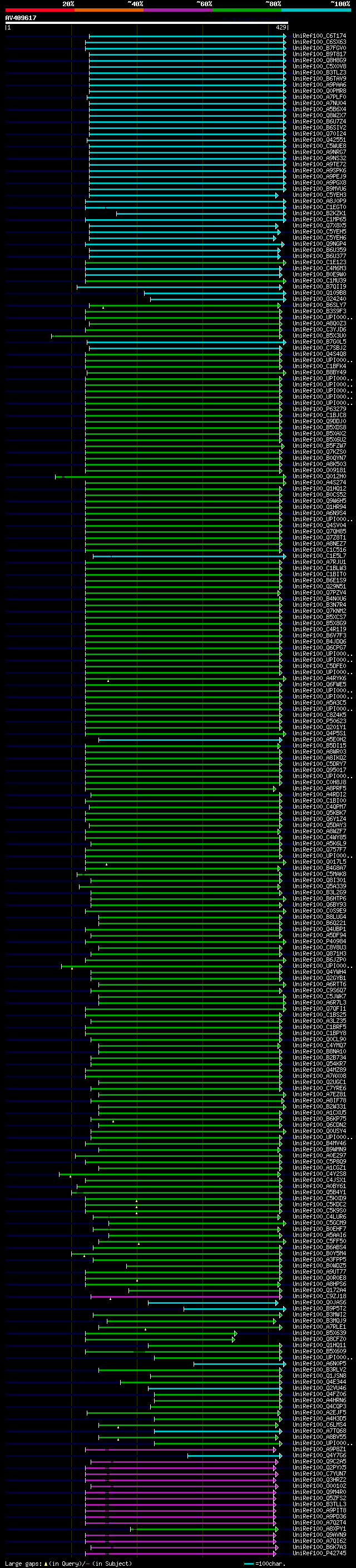The image size is (356, 1568).
Task: Select label UniRef100_C7SBJ2
Action: [x=319, y=348]
